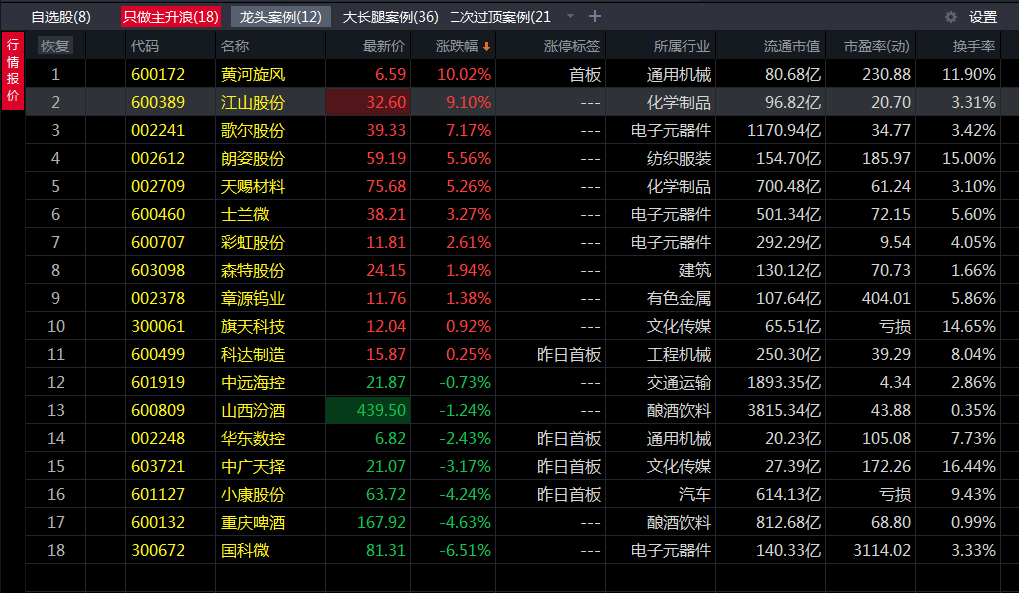This screenshot has width=1019, height=593.
Task: Select stock 山西汾酒
Action: (253, 410)
